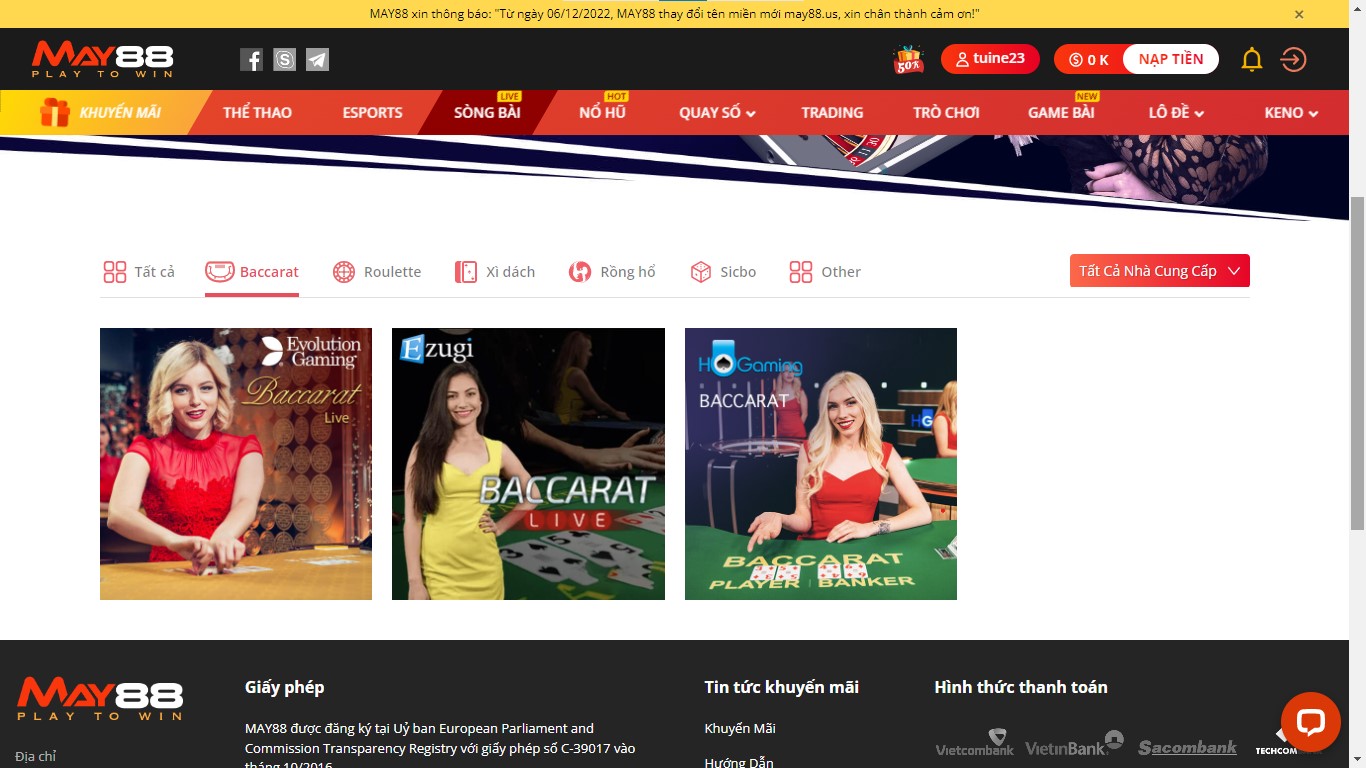
Task: Select SÒNG BÀI live casino menu
Action: (487, 112)
